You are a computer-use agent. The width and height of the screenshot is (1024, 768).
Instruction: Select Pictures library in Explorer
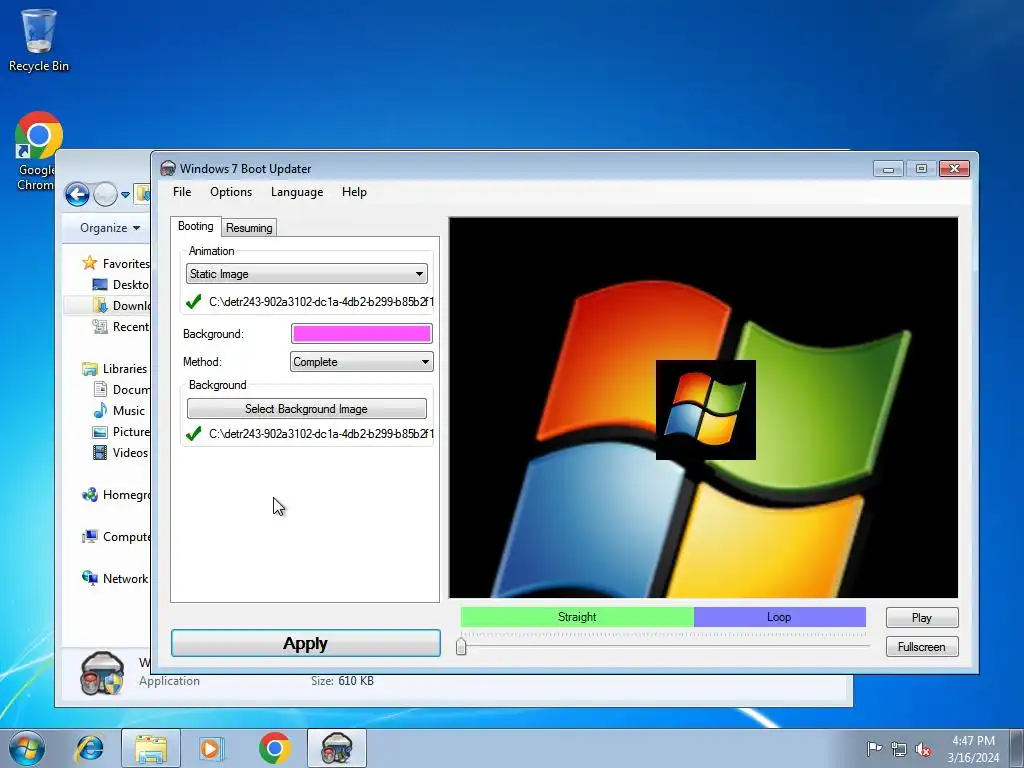[122, 432]
